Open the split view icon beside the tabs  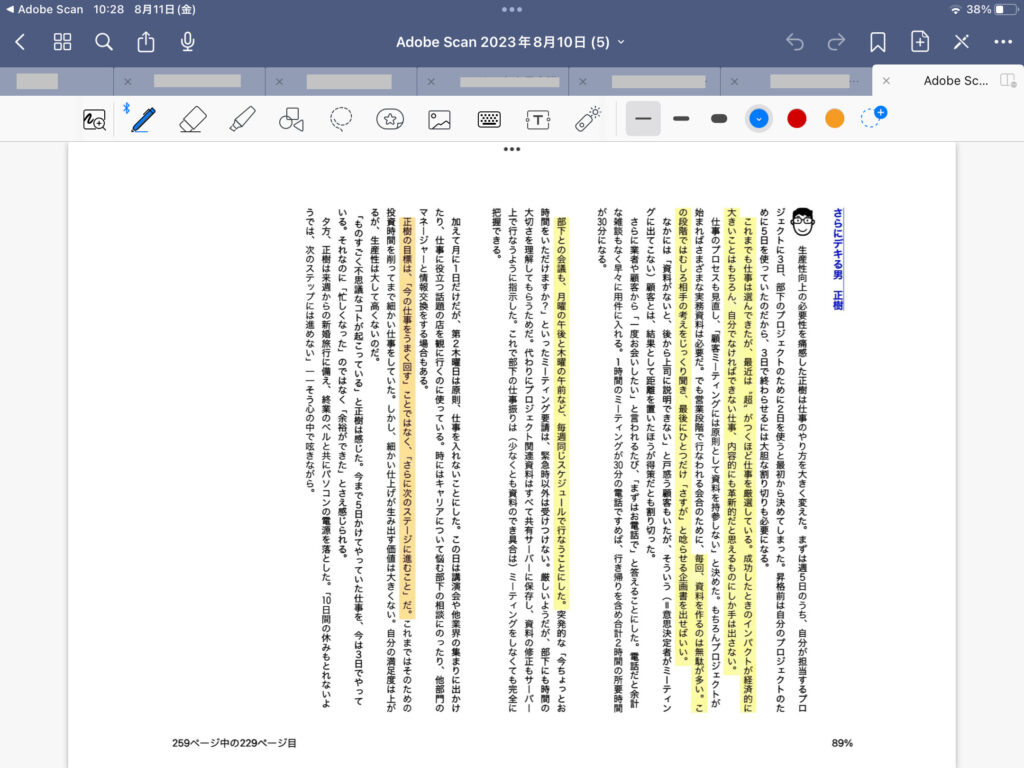pyautogui.click(x=1008, y=81)
